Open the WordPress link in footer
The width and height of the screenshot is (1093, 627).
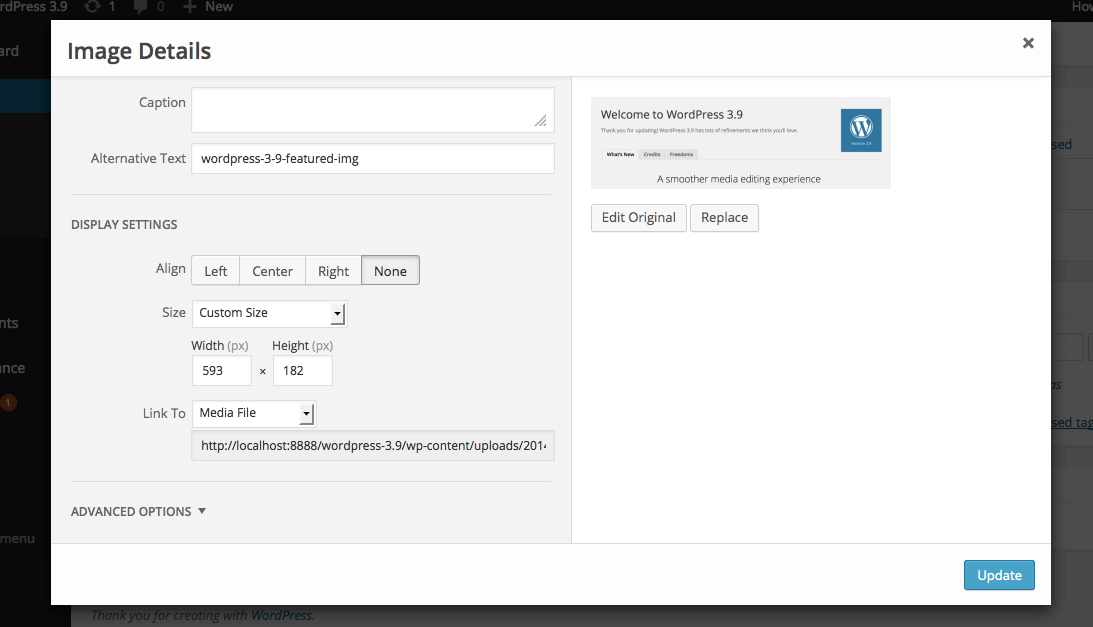(x=282, y=616)
